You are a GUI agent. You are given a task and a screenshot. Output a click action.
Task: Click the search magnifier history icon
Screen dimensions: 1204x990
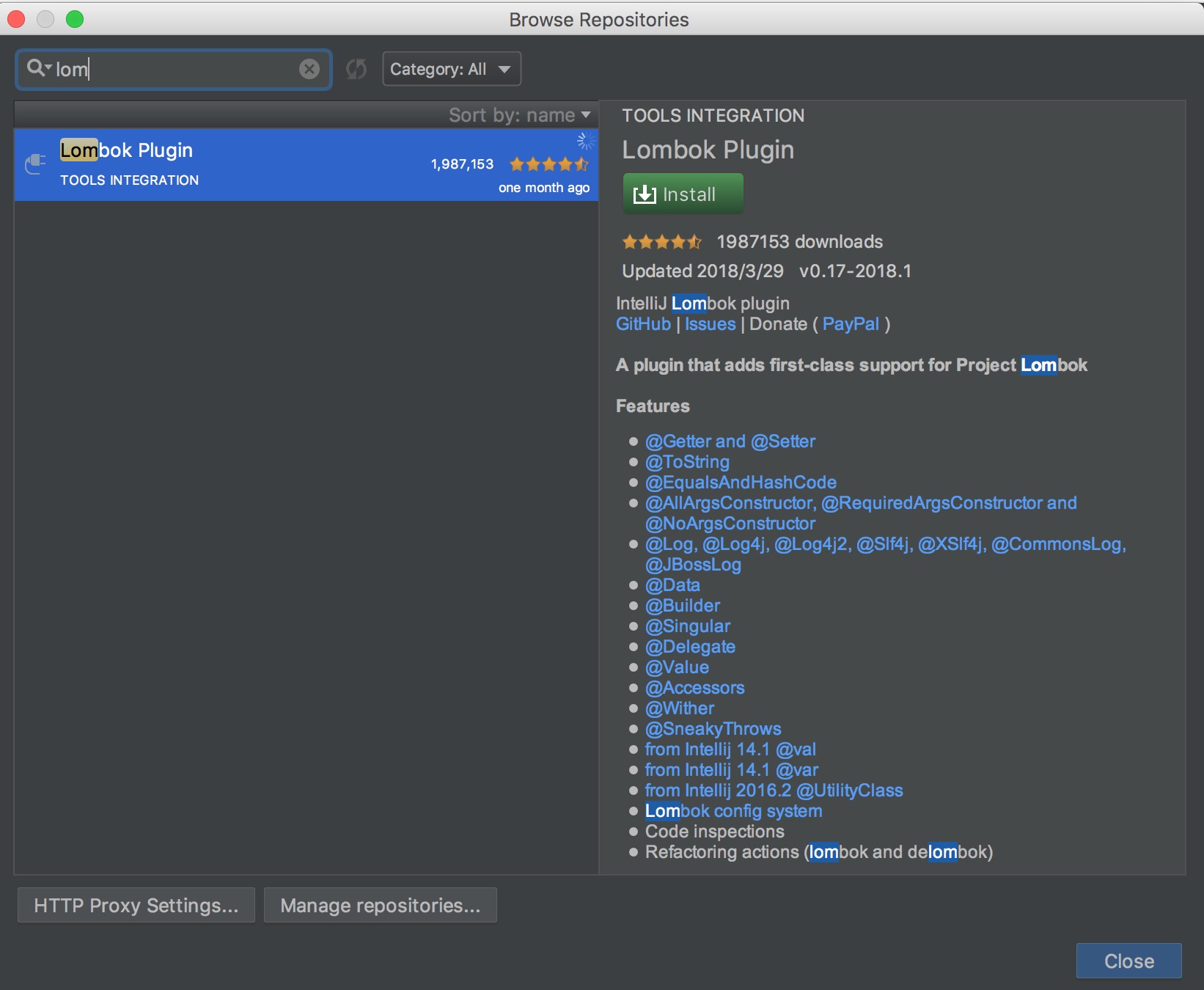click(37, 68)
